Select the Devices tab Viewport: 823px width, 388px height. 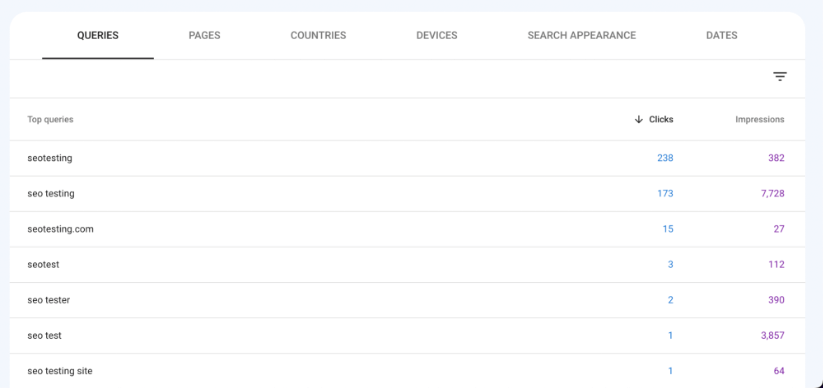437,36
